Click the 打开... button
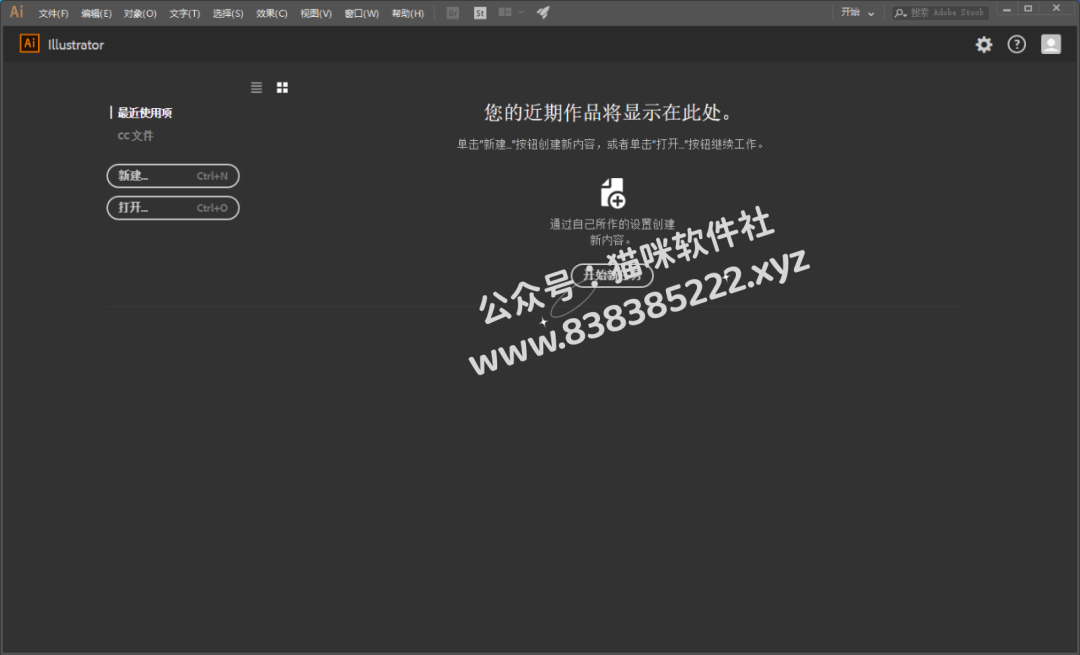 coord(173,207)
